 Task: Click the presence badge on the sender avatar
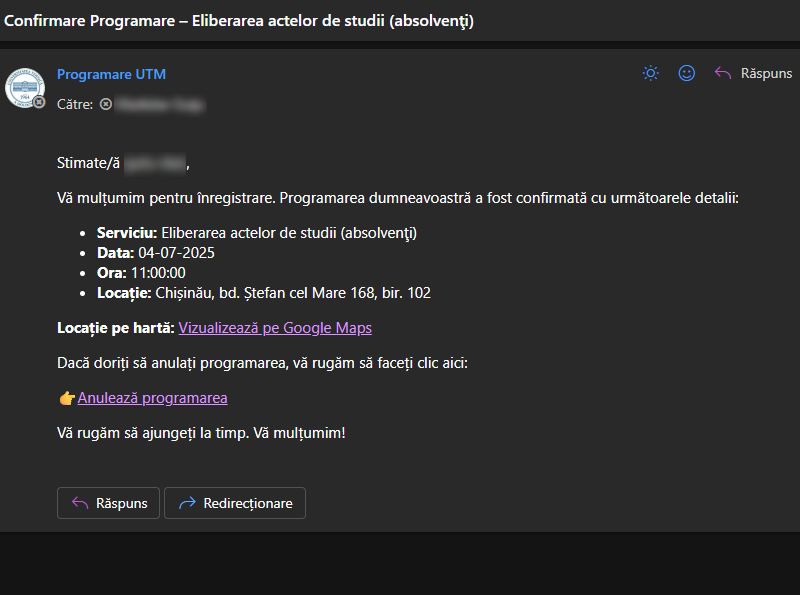39,102
